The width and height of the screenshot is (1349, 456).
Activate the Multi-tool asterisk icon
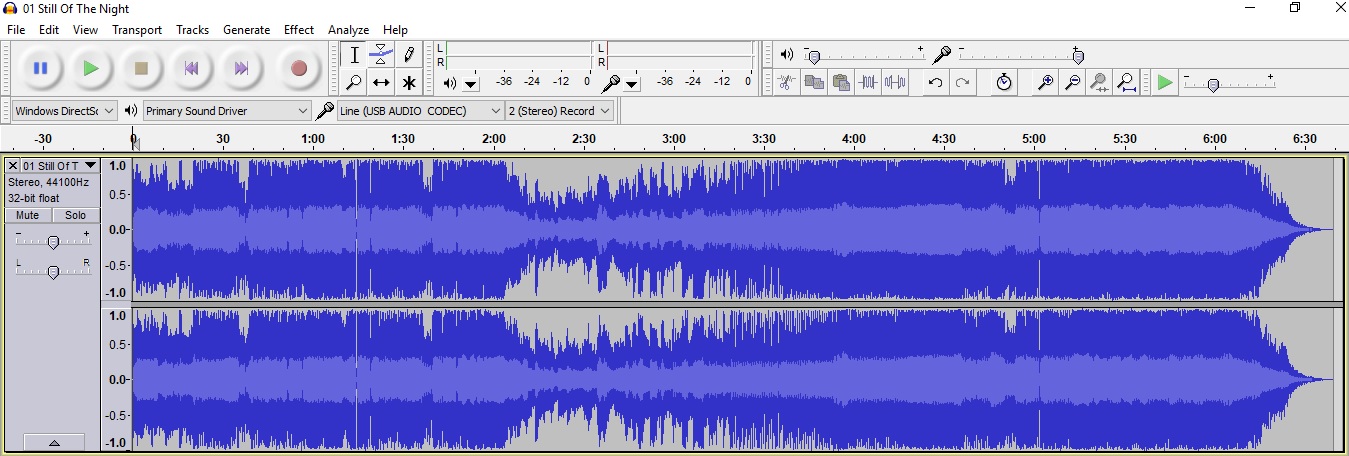[x=408, y=83]
